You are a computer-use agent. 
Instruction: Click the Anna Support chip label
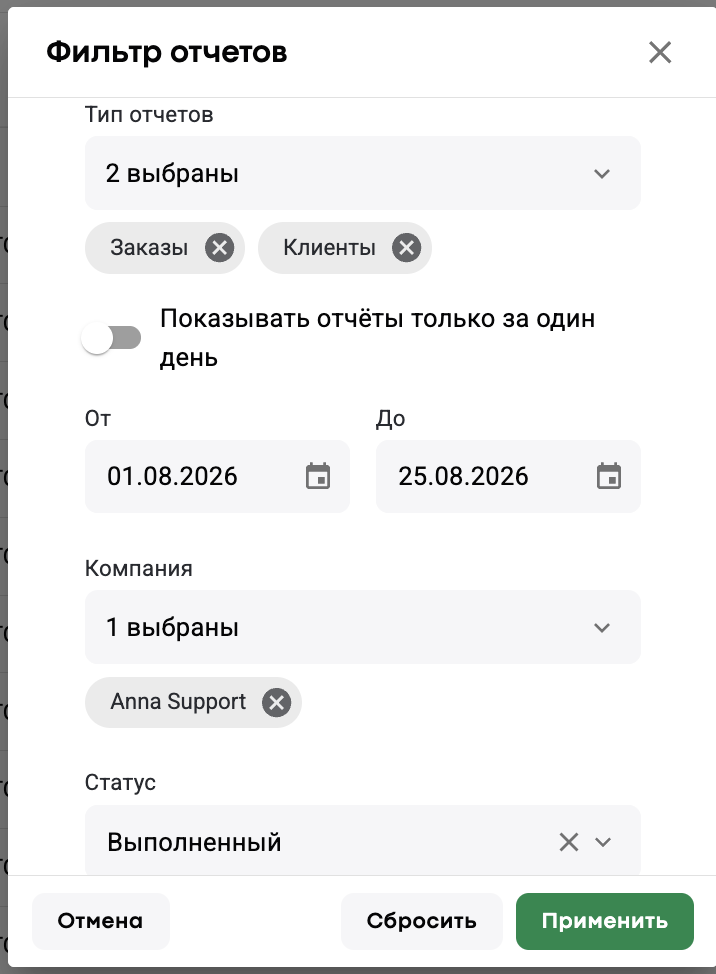tap(178, 702)
